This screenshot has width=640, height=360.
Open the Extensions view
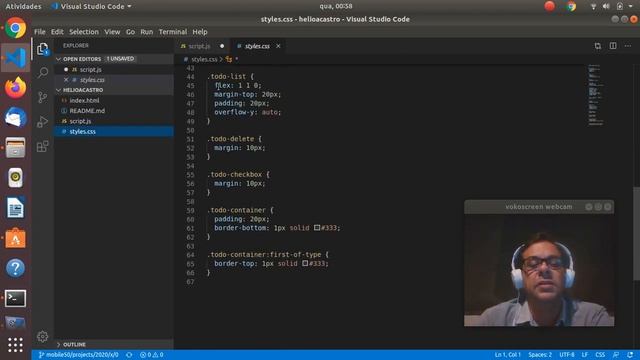[x=42, y=146]
